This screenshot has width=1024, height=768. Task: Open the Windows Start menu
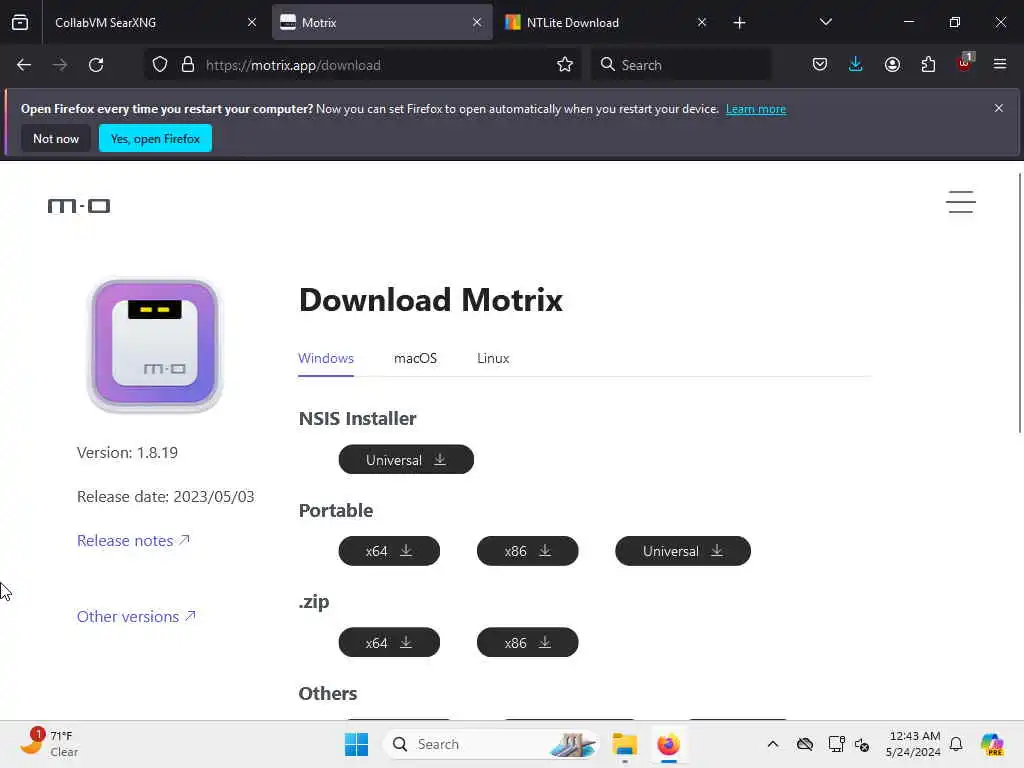[356, 744]
